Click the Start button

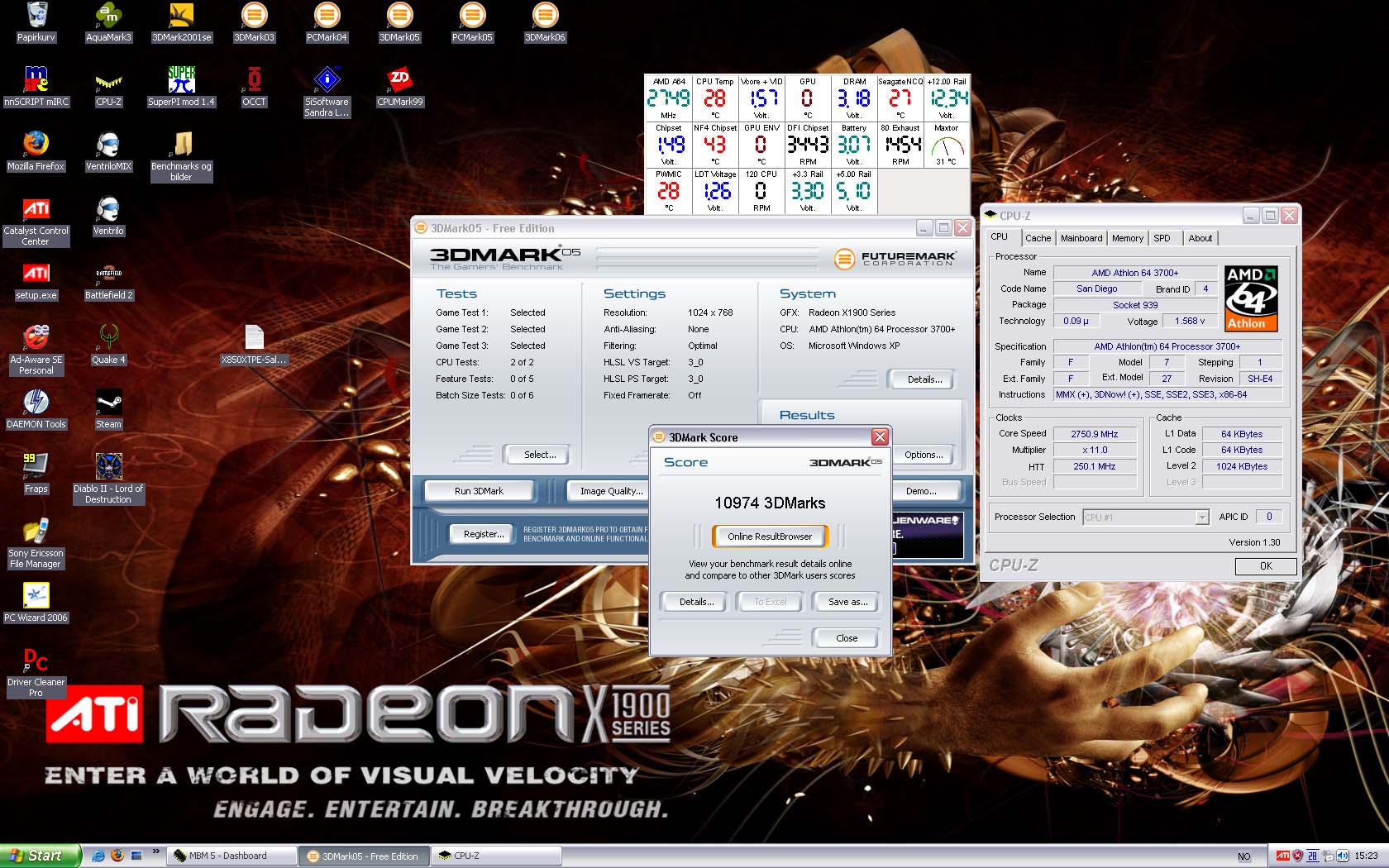[40, 856]
